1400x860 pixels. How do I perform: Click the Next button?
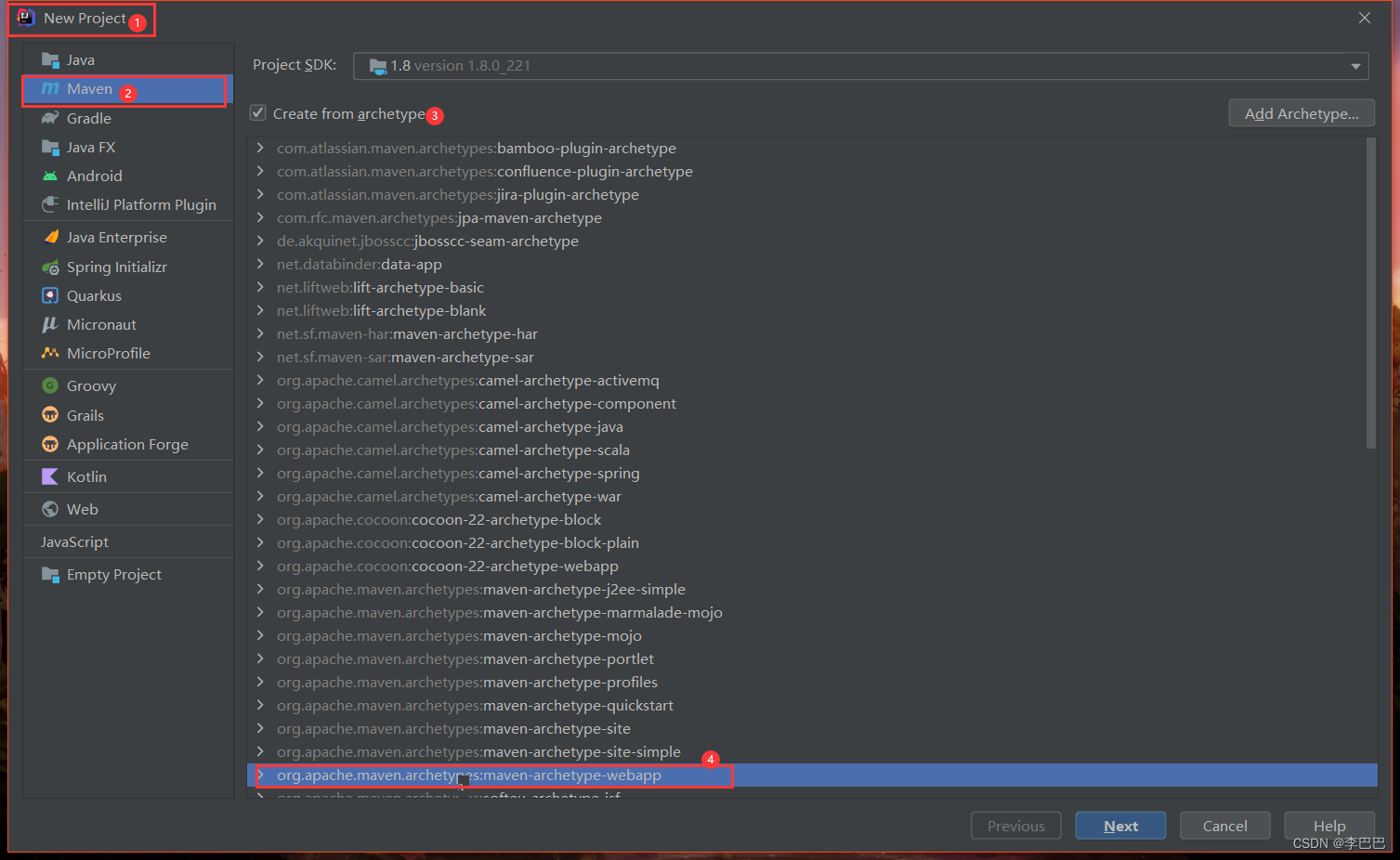click(x=1120, y=826)
